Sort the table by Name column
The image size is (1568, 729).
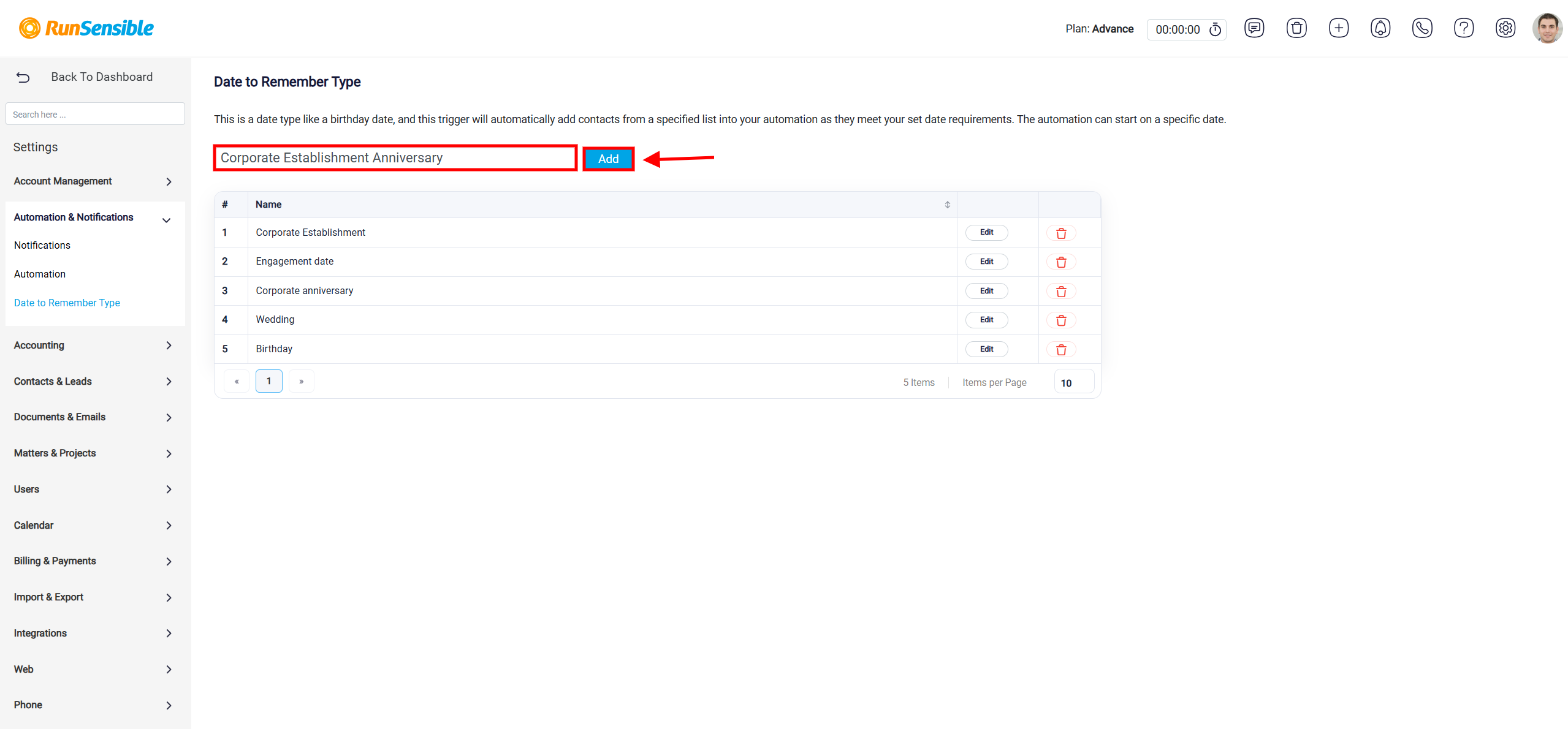click(947, 205)
